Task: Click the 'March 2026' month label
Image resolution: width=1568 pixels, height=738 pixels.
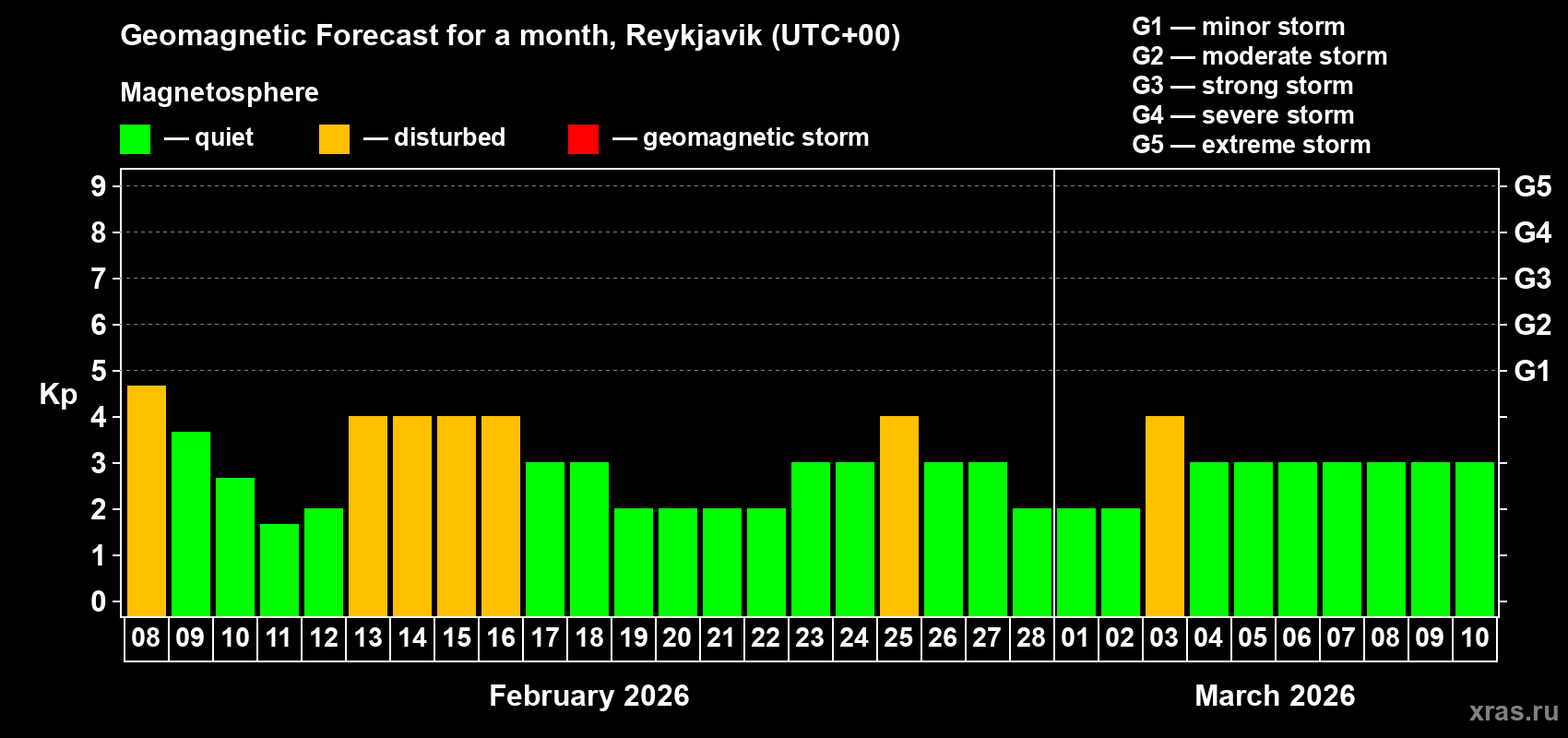Action: 1275,696
